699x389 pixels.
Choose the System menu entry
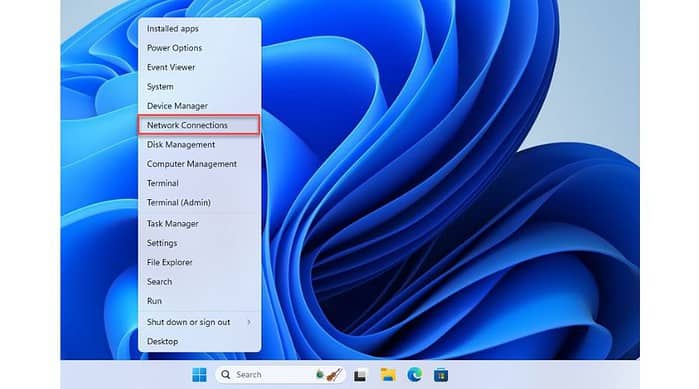tap(199, 86)
